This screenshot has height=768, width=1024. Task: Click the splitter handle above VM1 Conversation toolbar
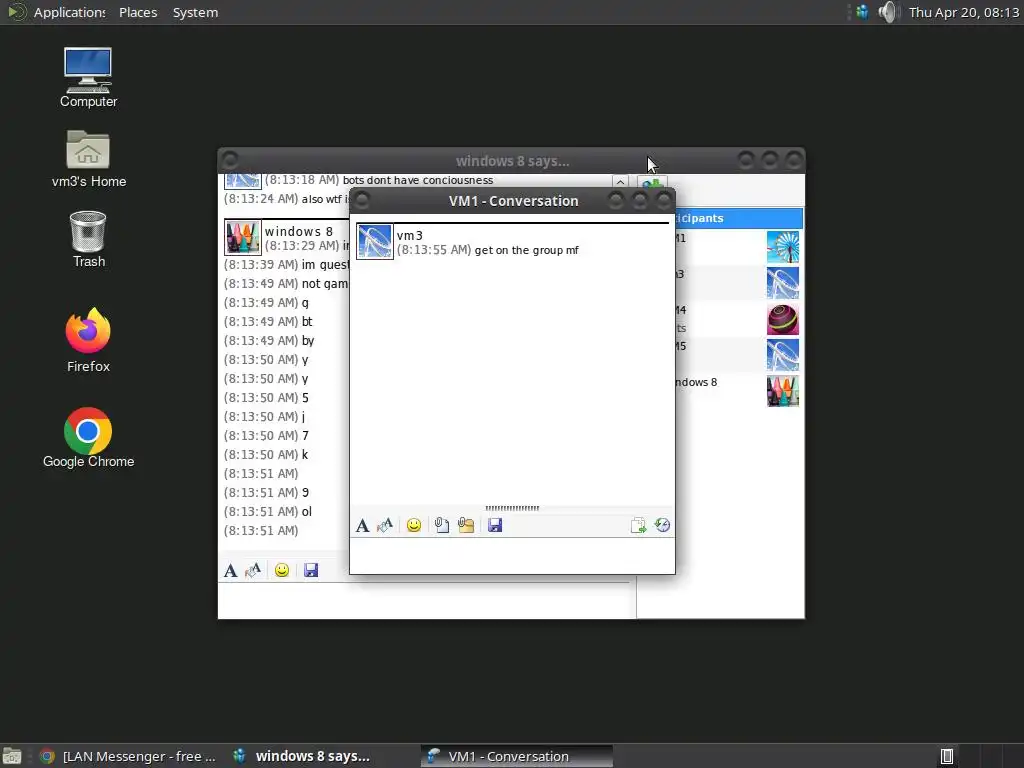[x=512, y=507]
